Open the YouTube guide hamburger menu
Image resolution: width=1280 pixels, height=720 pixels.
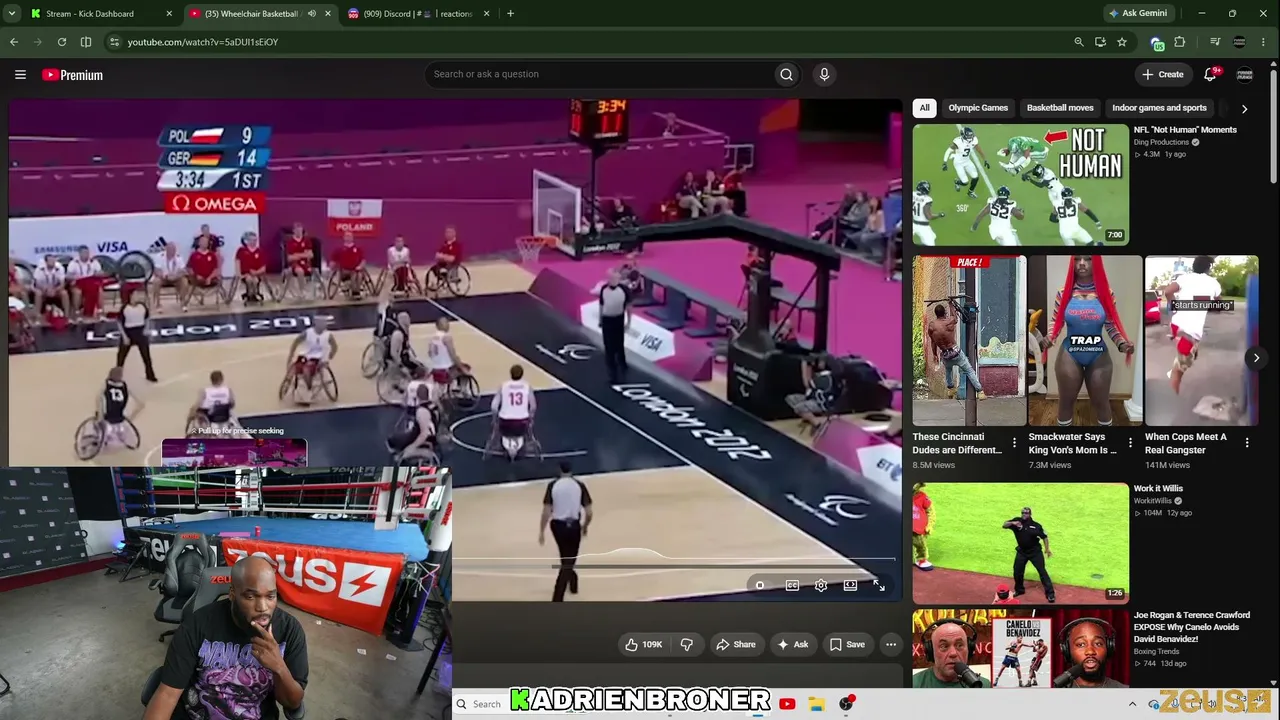coord(20,74)
